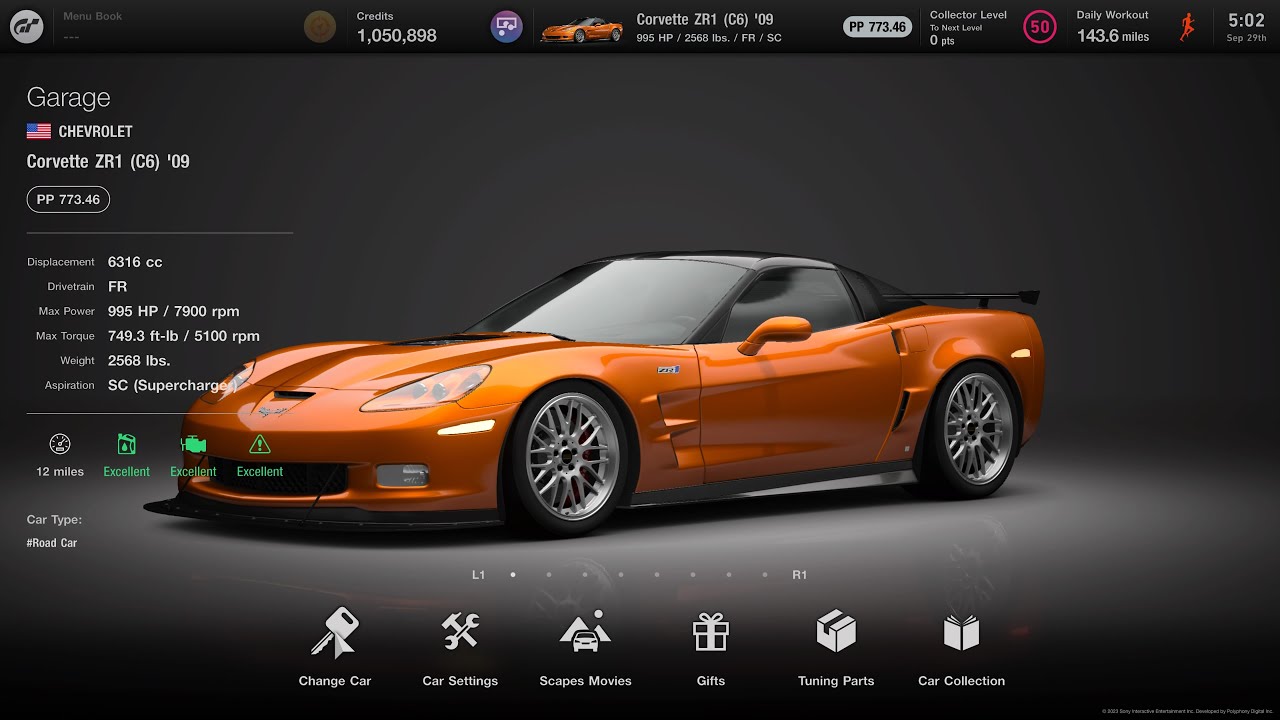Screen dimensions: 1280x720
Task: Click the oil condition icon
Action: [127, 444]
